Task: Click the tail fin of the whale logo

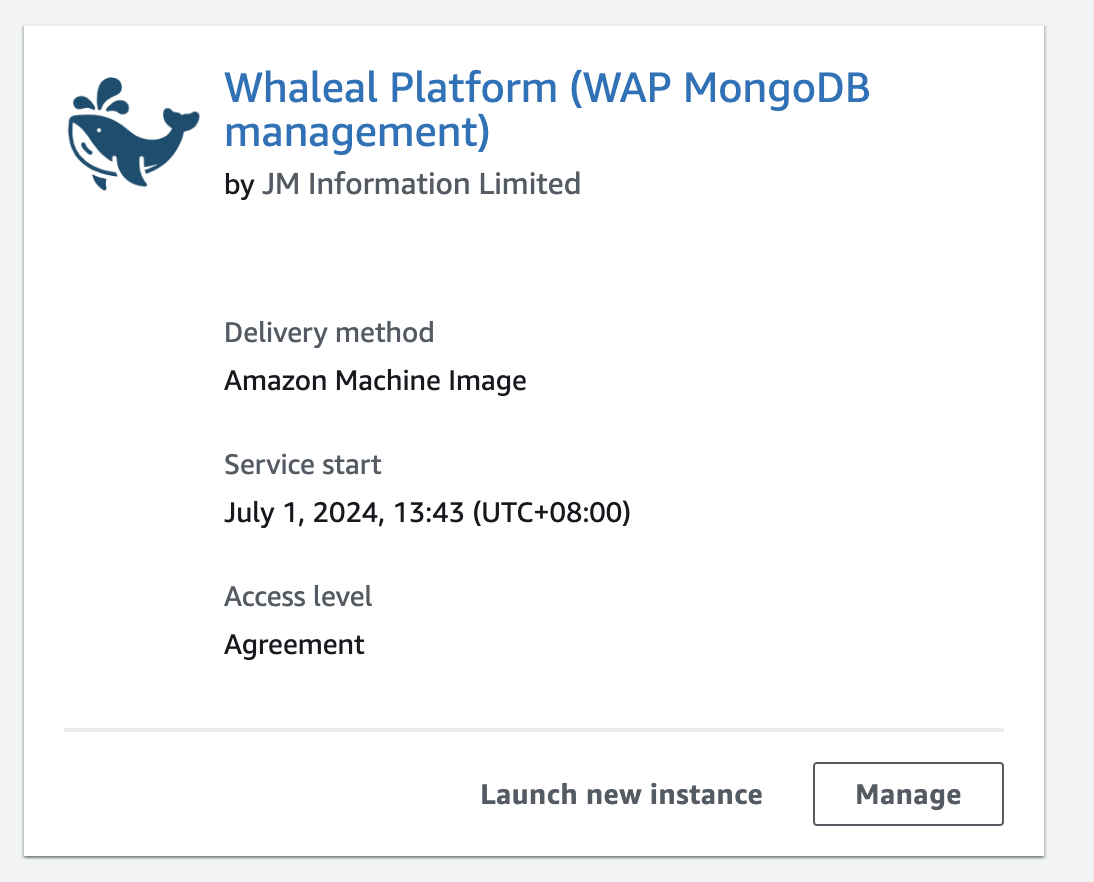Action: (180, 120)
